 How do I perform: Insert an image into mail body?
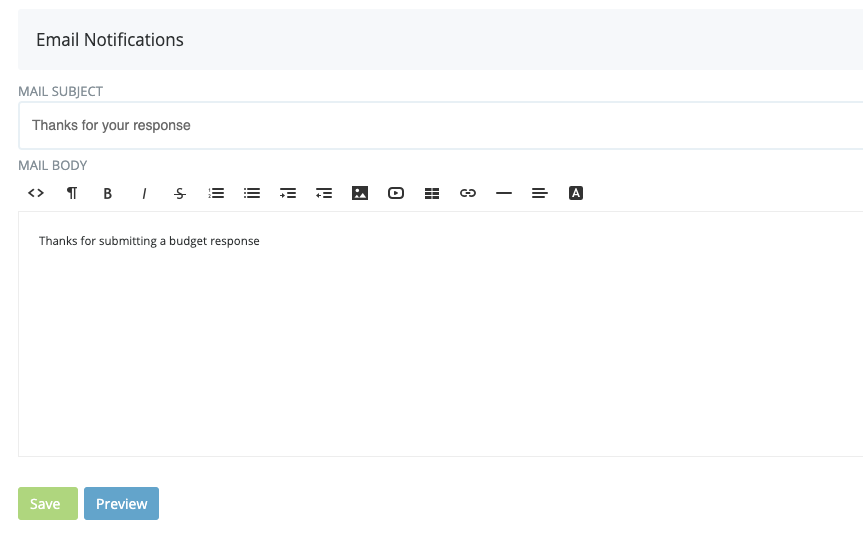pyautogui.click(x=360, y=193)
